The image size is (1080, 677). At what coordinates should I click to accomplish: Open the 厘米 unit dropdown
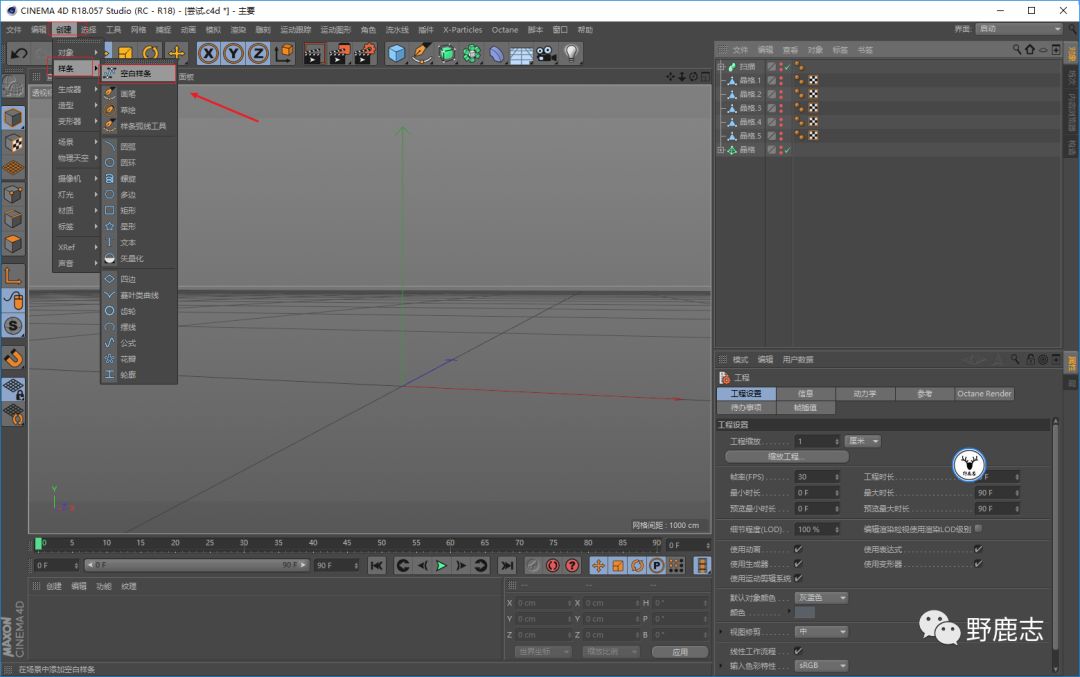(864, 441)
